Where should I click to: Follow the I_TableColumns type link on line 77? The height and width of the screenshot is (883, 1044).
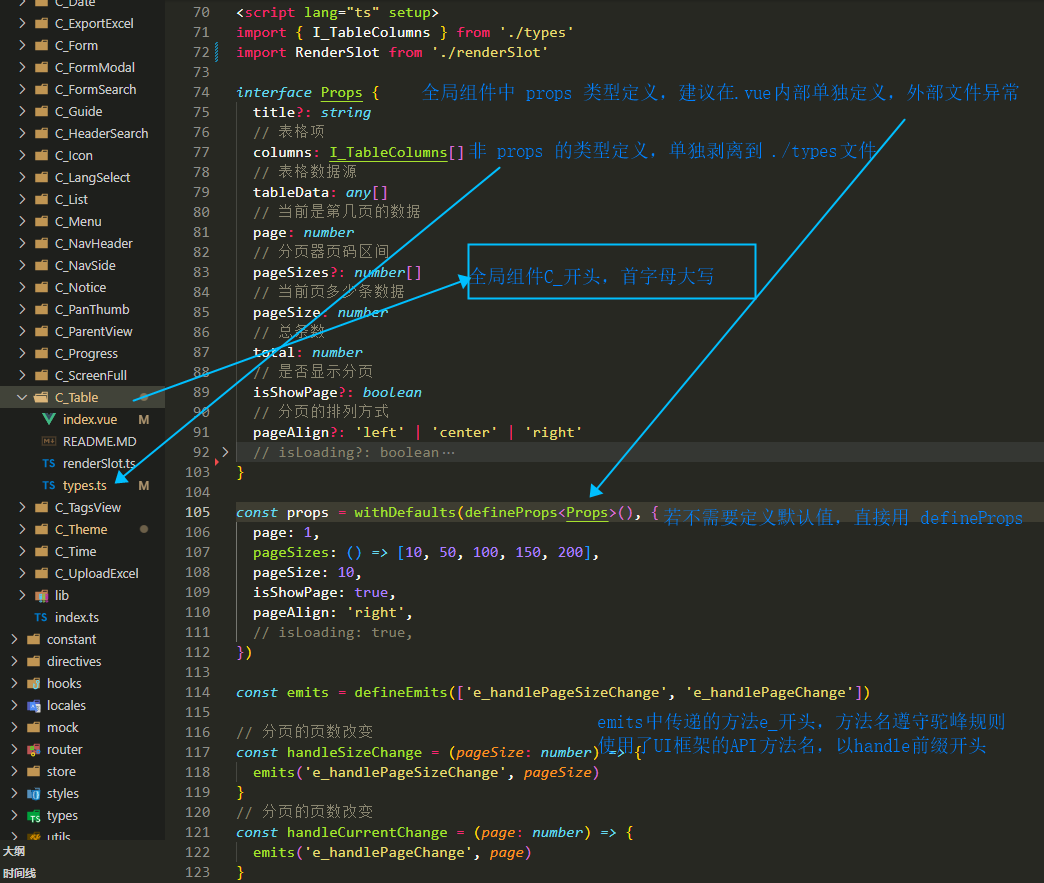tap(388, 152)
